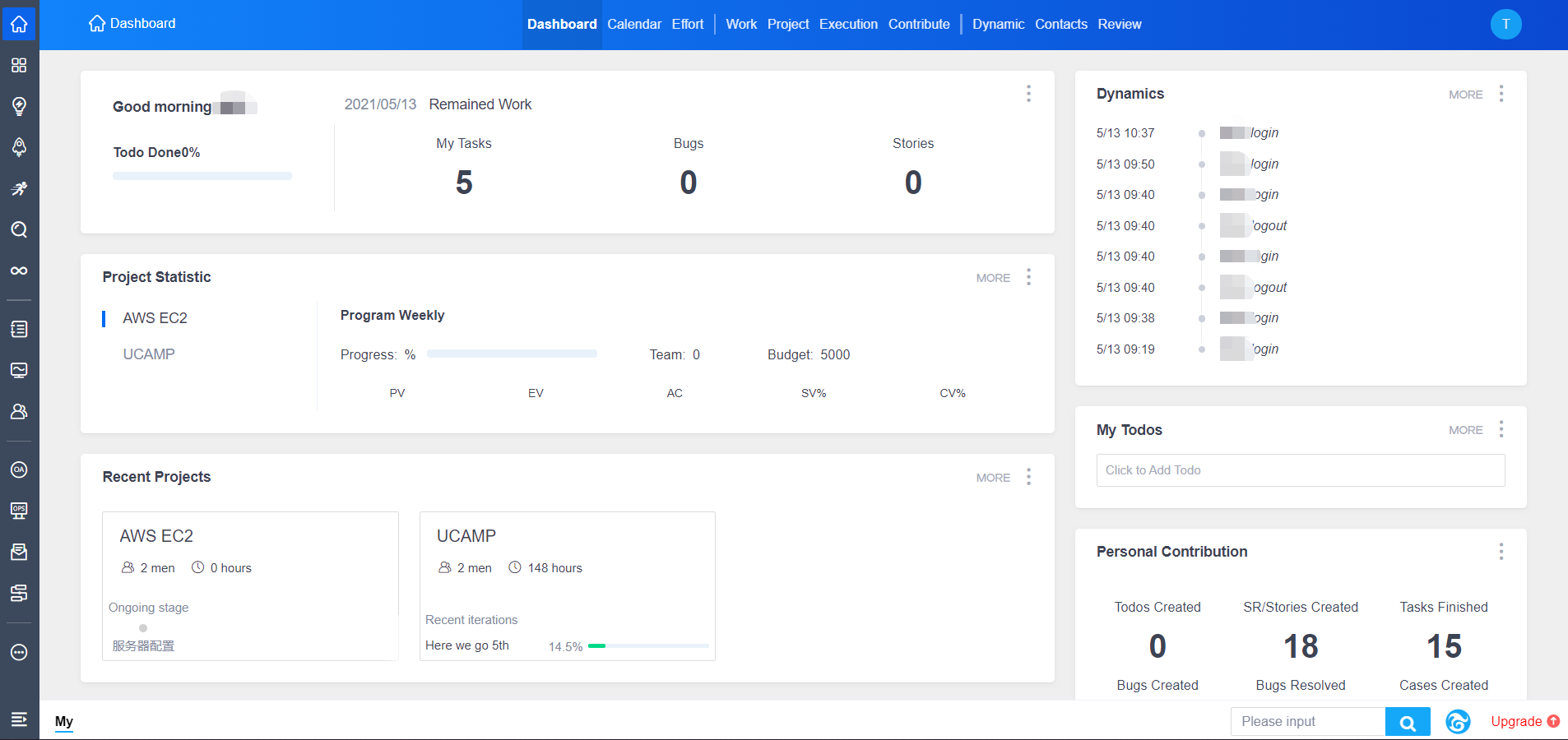Open the Execution menu in top navigation
Screen dimensions: 1568x740
(848, 24)
